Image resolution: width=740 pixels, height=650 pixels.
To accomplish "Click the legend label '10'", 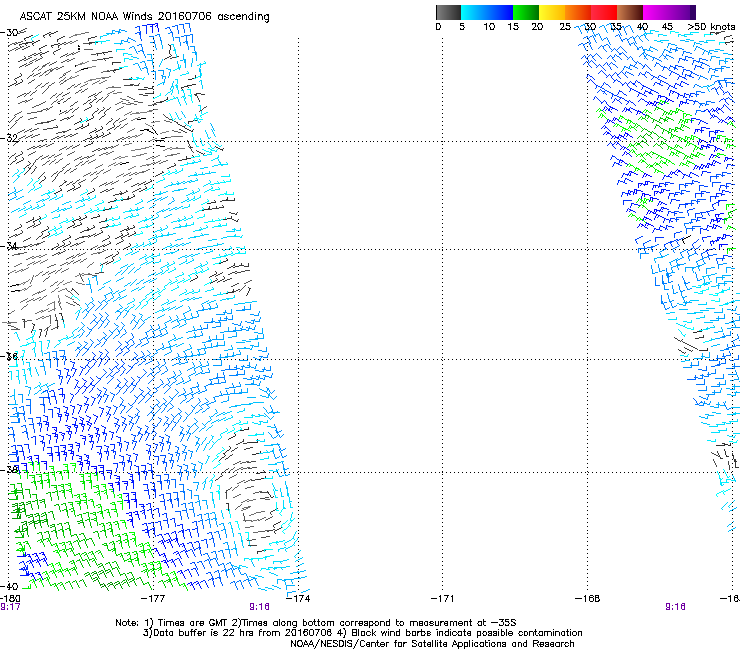I will pyautogui.click(x=489, y=27).
